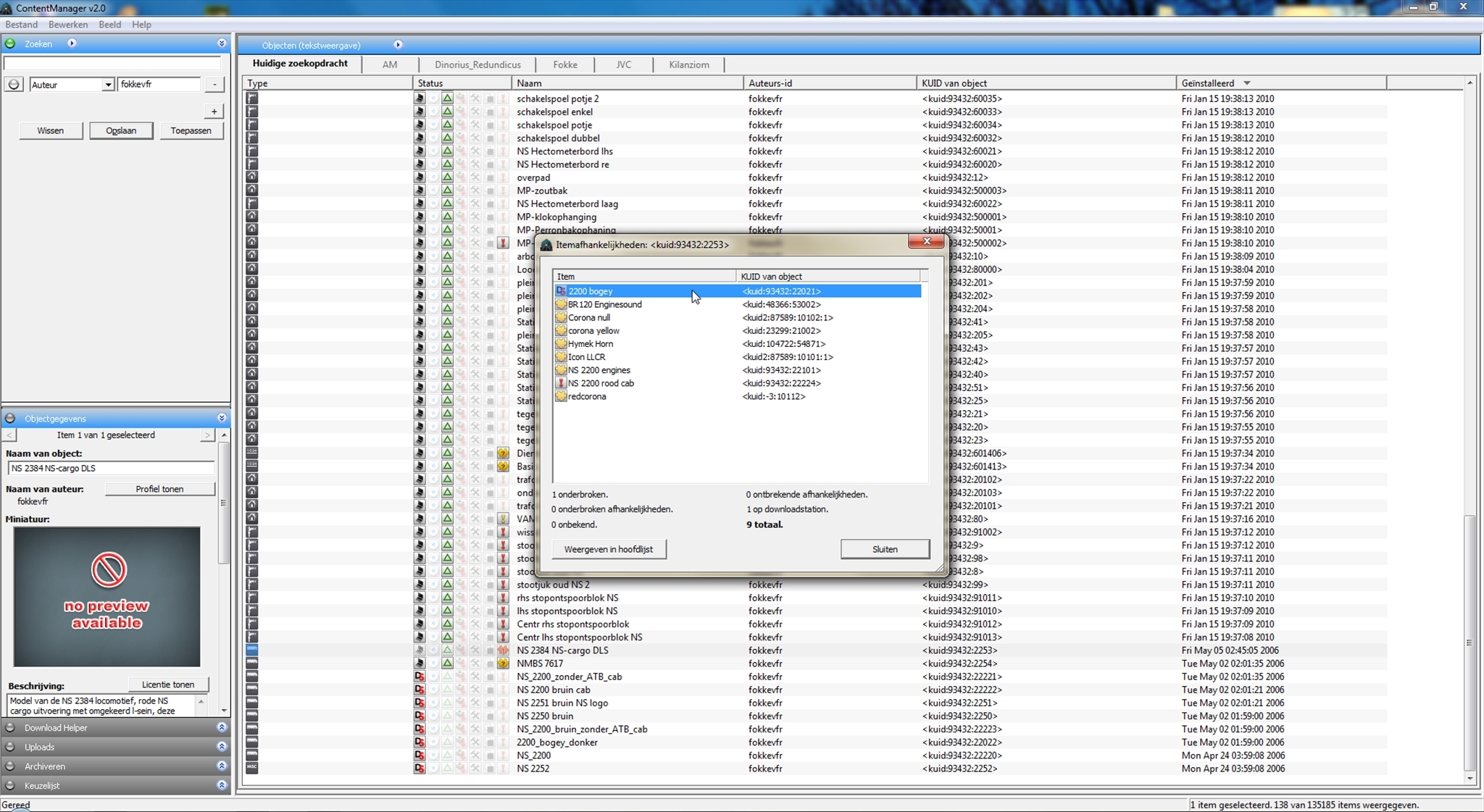The image size is (1484, 812).
Task: Click the no preview available thumbnail
Action: [x=107, y=597]
